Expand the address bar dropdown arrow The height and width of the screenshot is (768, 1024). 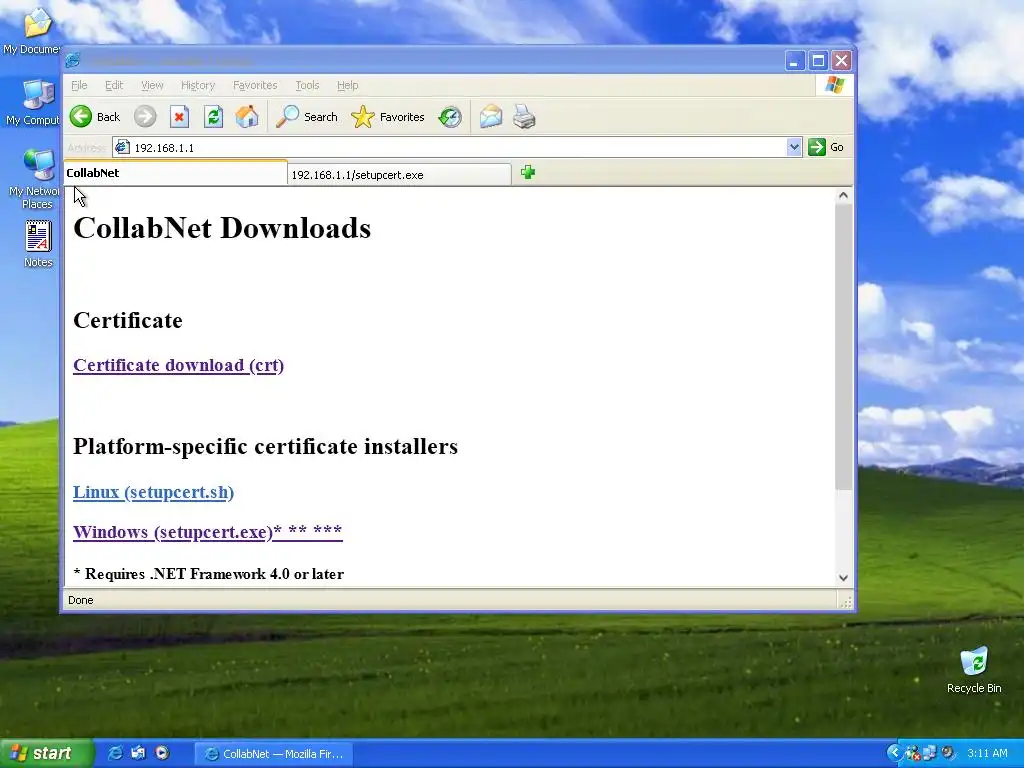(x=793, y=147)
